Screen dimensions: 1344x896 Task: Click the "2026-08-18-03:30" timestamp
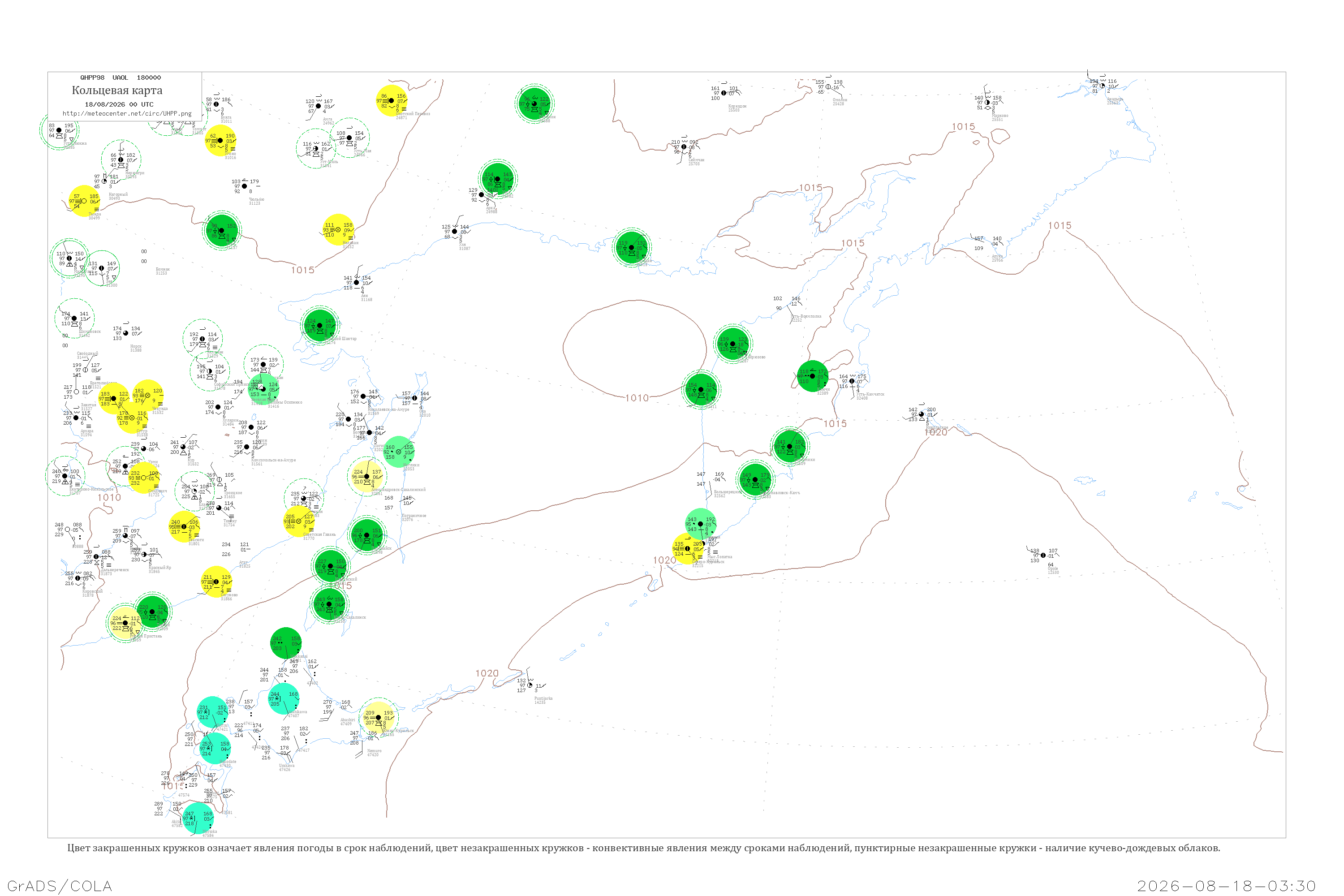tap(1226, 886)
